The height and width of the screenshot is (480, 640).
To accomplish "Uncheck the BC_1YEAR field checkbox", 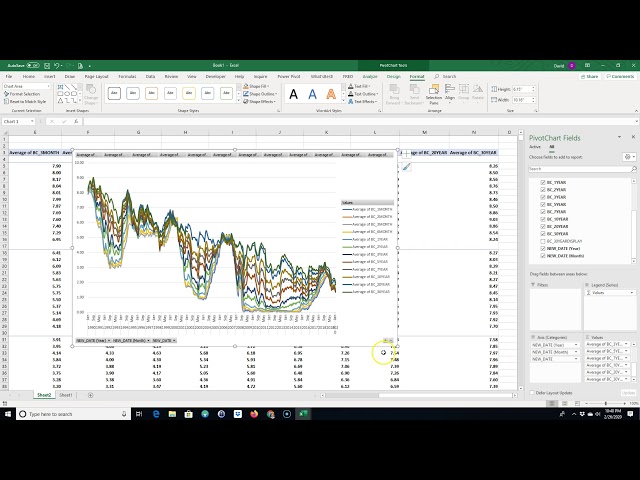I will coord(543,182).
